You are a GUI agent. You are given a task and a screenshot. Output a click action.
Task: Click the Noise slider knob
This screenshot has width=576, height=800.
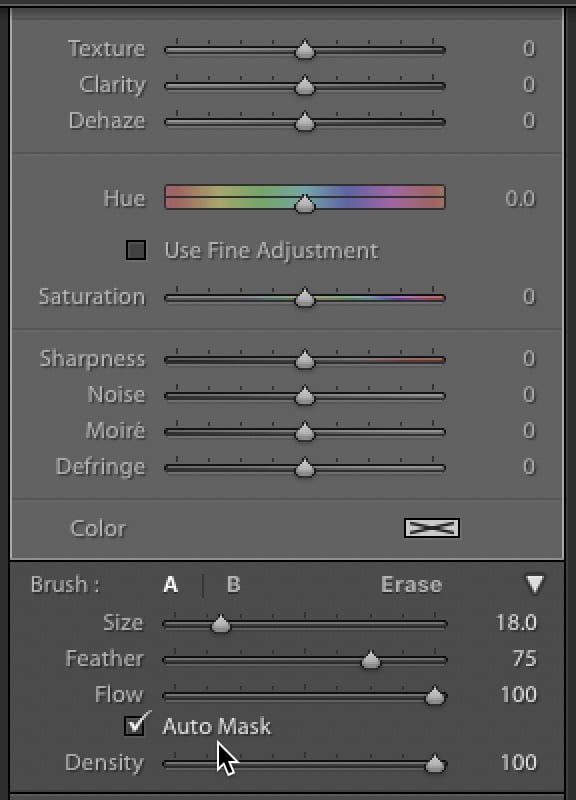coord(305,396)
